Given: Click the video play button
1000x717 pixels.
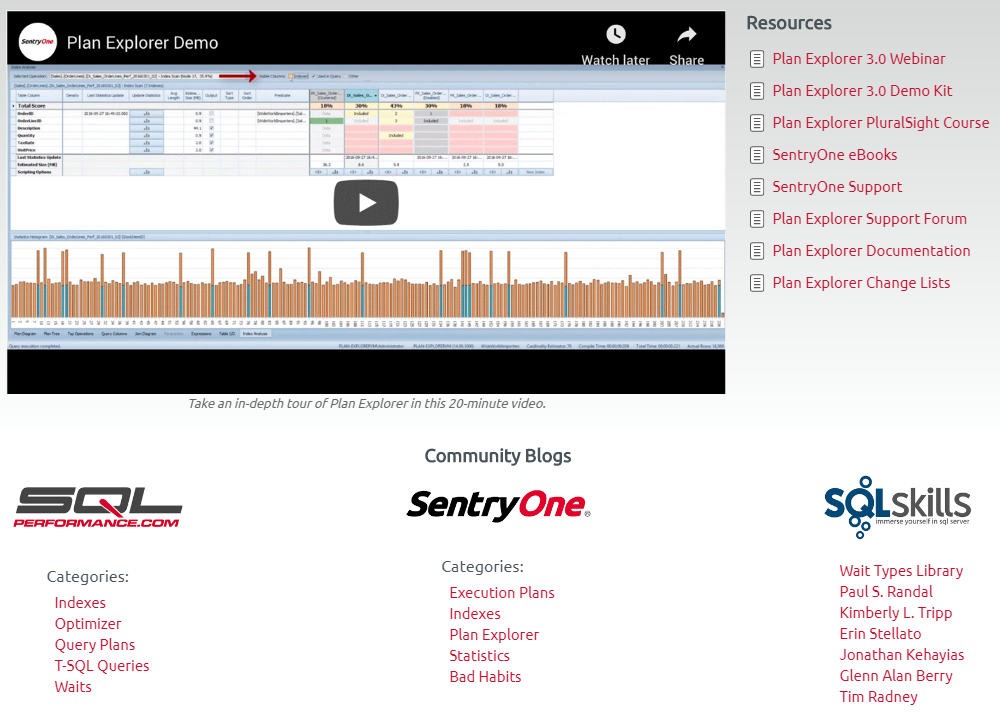Looking at the screenshot, I should coord(366,203).
